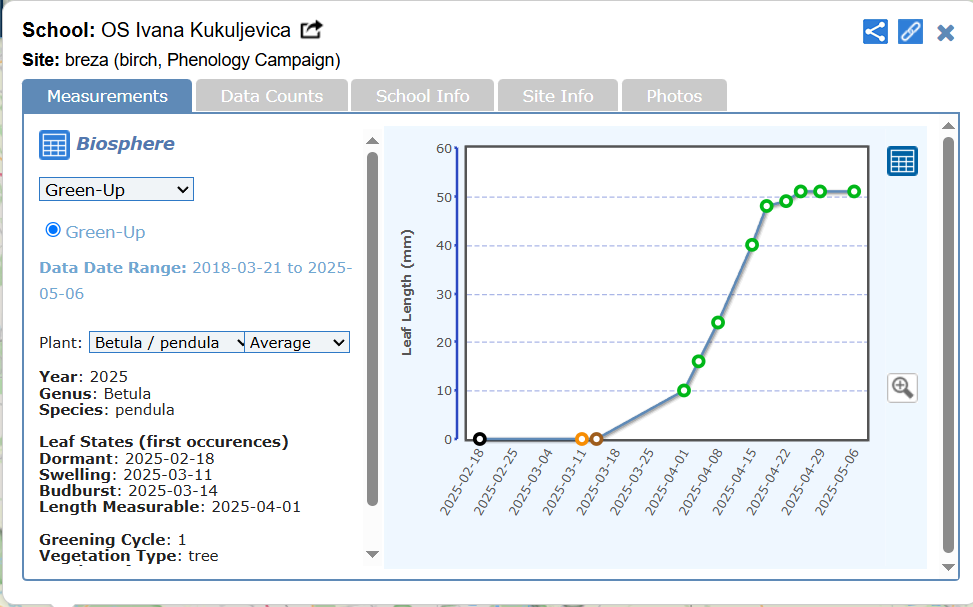Select the Green-Up radio button
Image resolution: width=973 pixels, height=607 pixels.
[x=53, y=230]
